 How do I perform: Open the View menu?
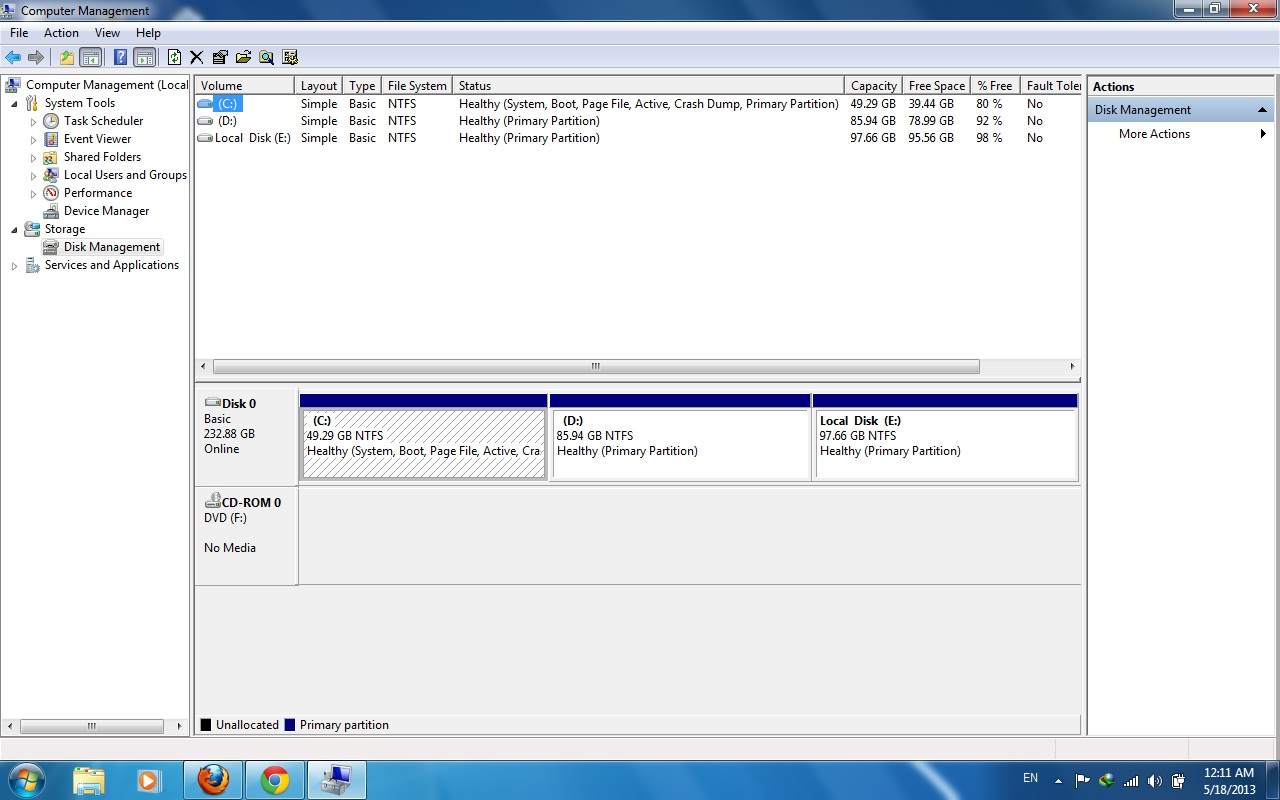tap(107, 33)
